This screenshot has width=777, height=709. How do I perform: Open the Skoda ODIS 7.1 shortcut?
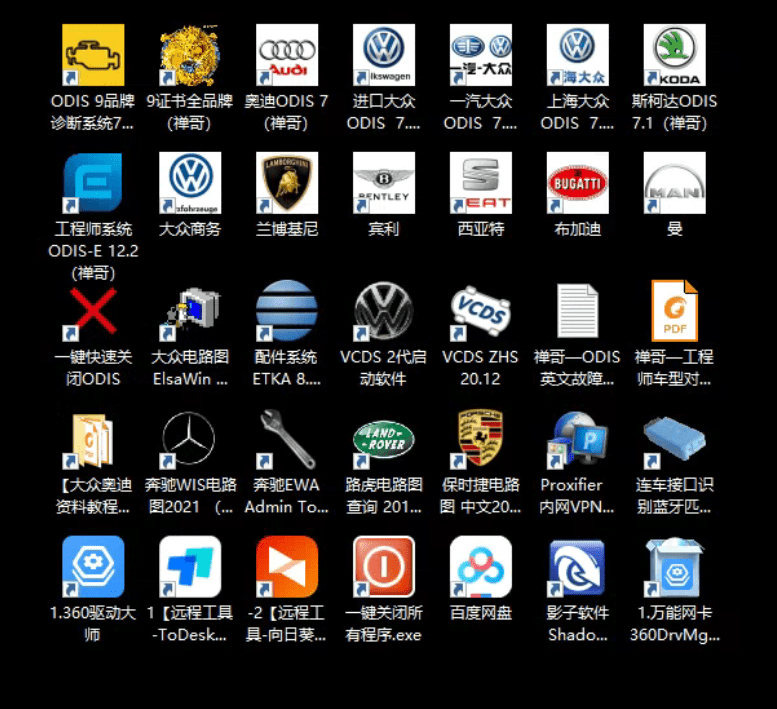(674, 56)
